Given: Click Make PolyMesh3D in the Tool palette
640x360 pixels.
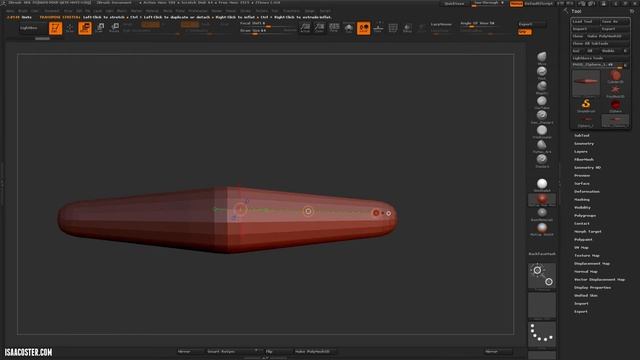Looking at the screenshot, I should pos(607,36).
